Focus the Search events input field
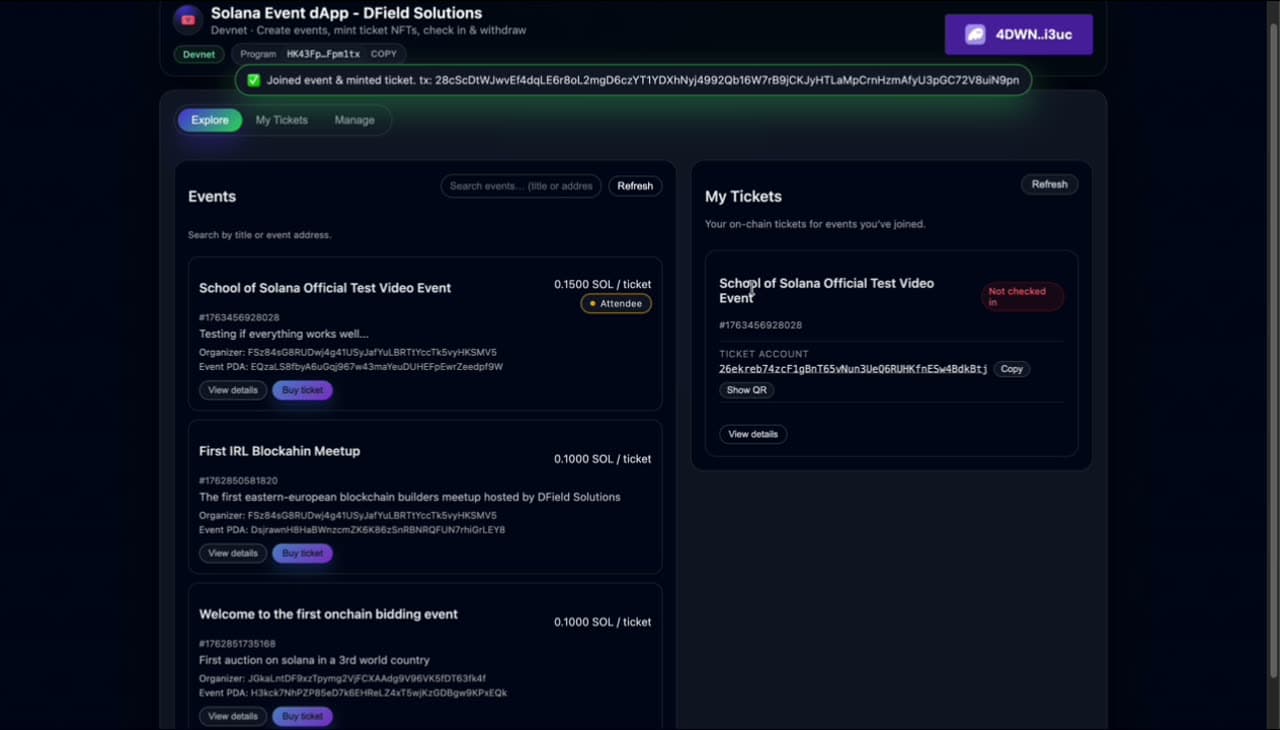 pyautogui.click(x=521, y=186)
